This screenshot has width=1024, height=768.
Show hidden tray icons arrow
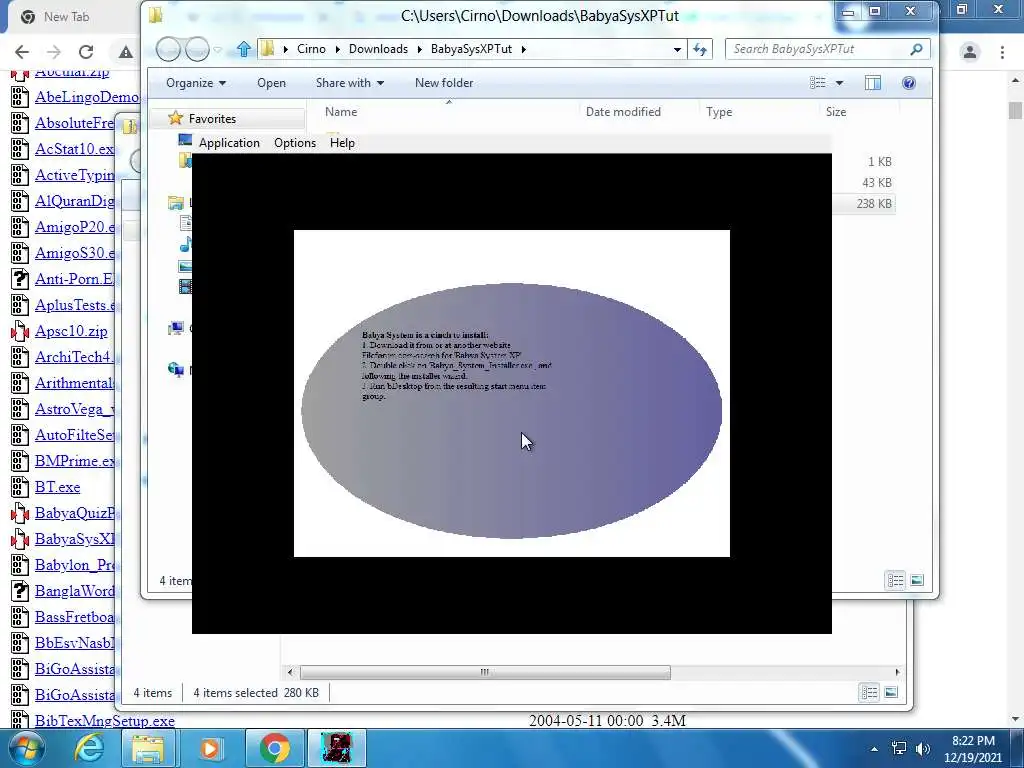[874, 749]
